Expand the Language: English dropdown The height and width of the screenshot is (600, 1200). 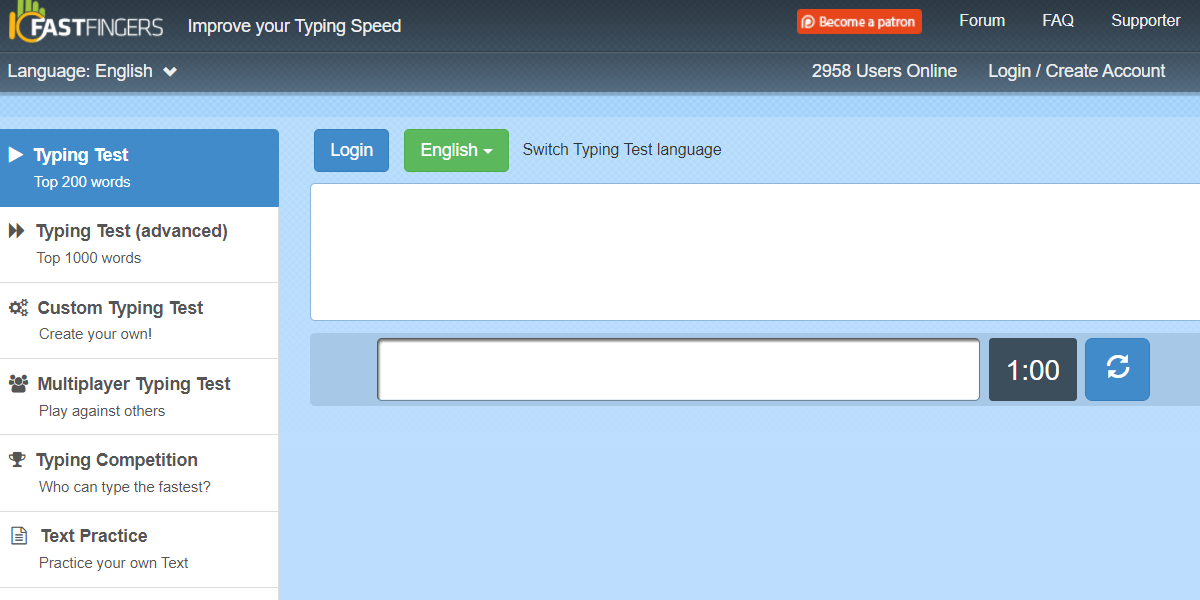tap(92, 71)
